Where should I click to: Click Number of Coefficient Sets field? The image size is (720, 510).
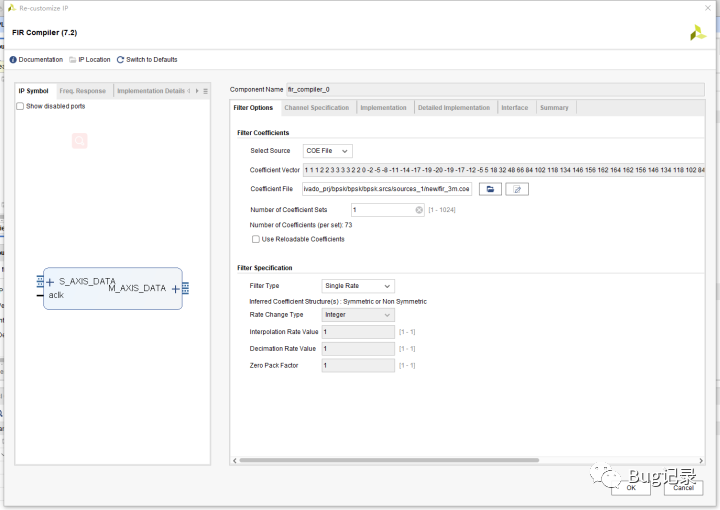pyautogui.click(x=388, y=210)
